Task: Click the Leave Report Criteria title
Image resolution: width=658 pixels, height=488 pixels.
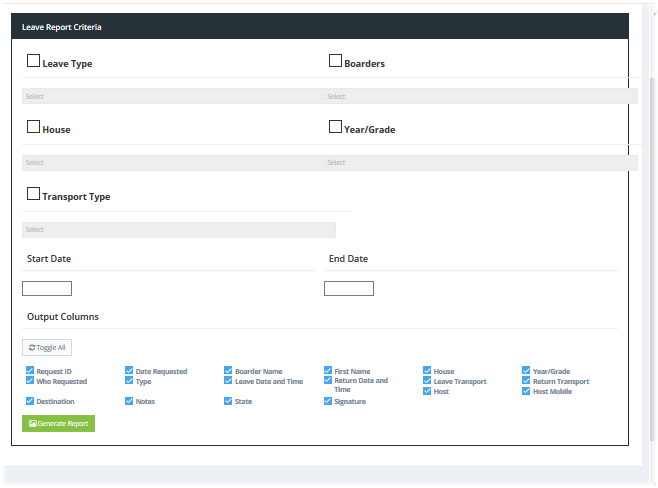Action: (x=62, y=27)
